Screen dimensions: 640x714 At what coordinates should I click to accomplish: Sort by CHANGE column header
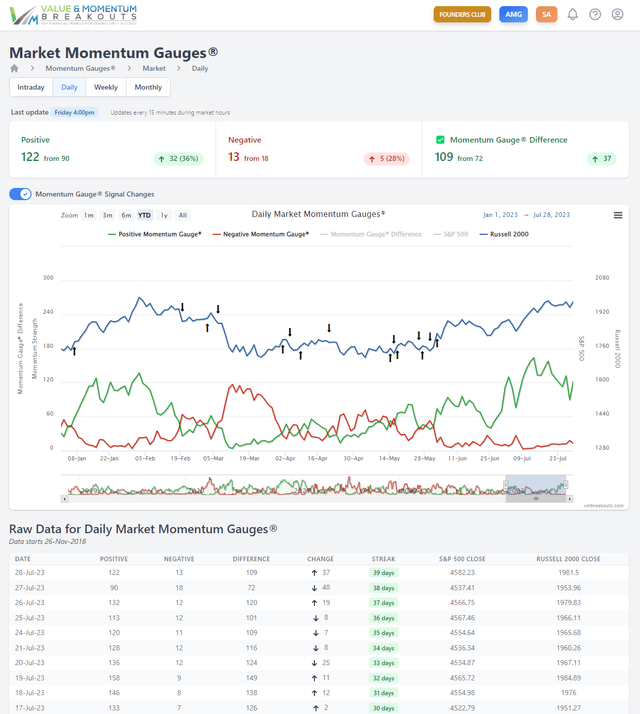320,559
